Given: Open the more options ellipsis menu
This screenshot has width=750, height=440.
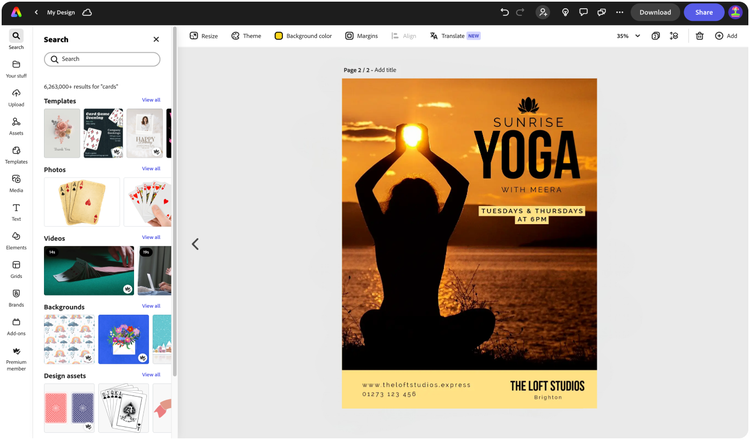Looking at the screenshot, I should (x=619, y=12).
